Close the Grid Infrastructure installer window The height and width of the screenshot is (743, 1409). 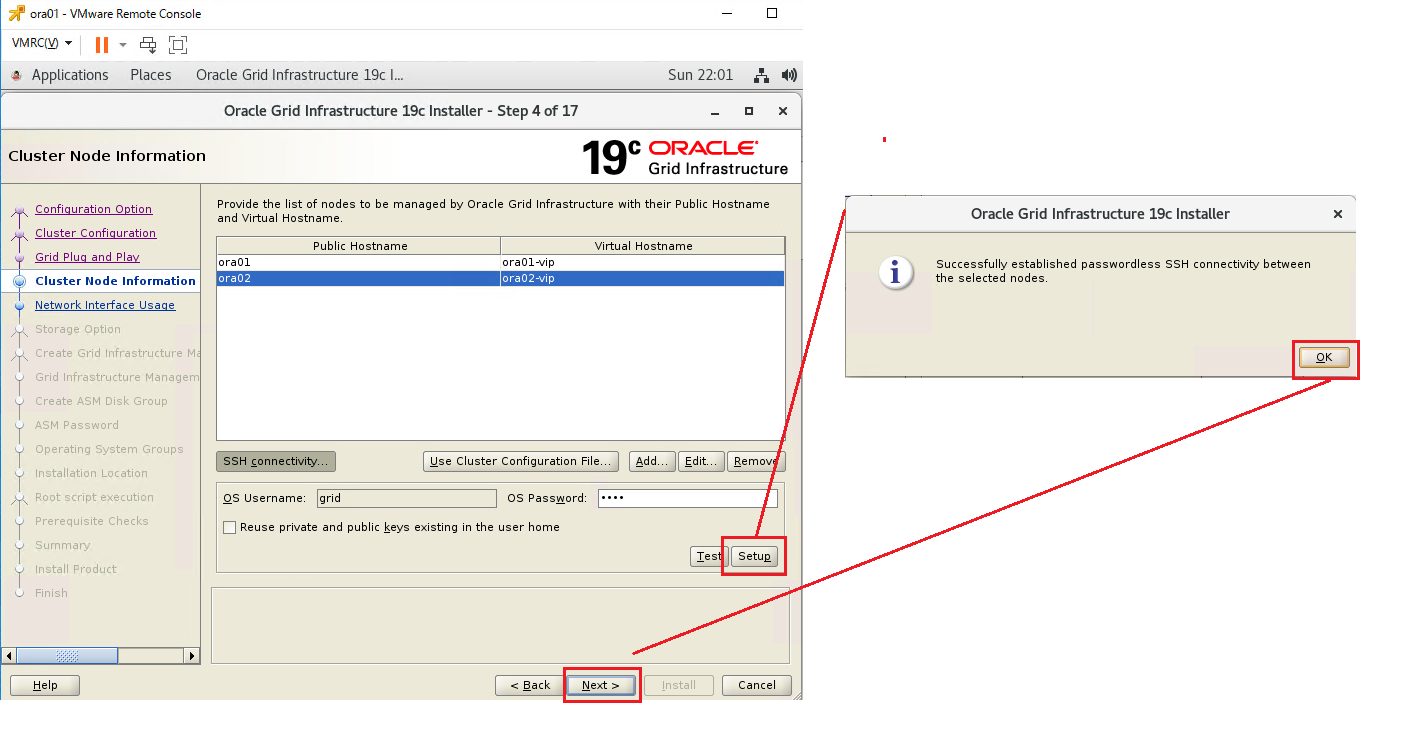pos(783,111)
